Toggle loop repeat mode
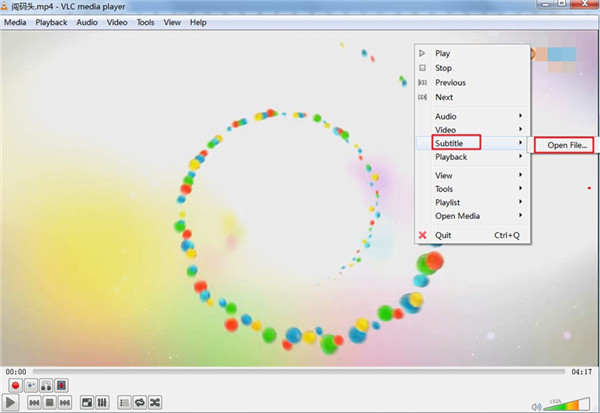Viewport: 600px width, 413px height. [x=139, y=403]
